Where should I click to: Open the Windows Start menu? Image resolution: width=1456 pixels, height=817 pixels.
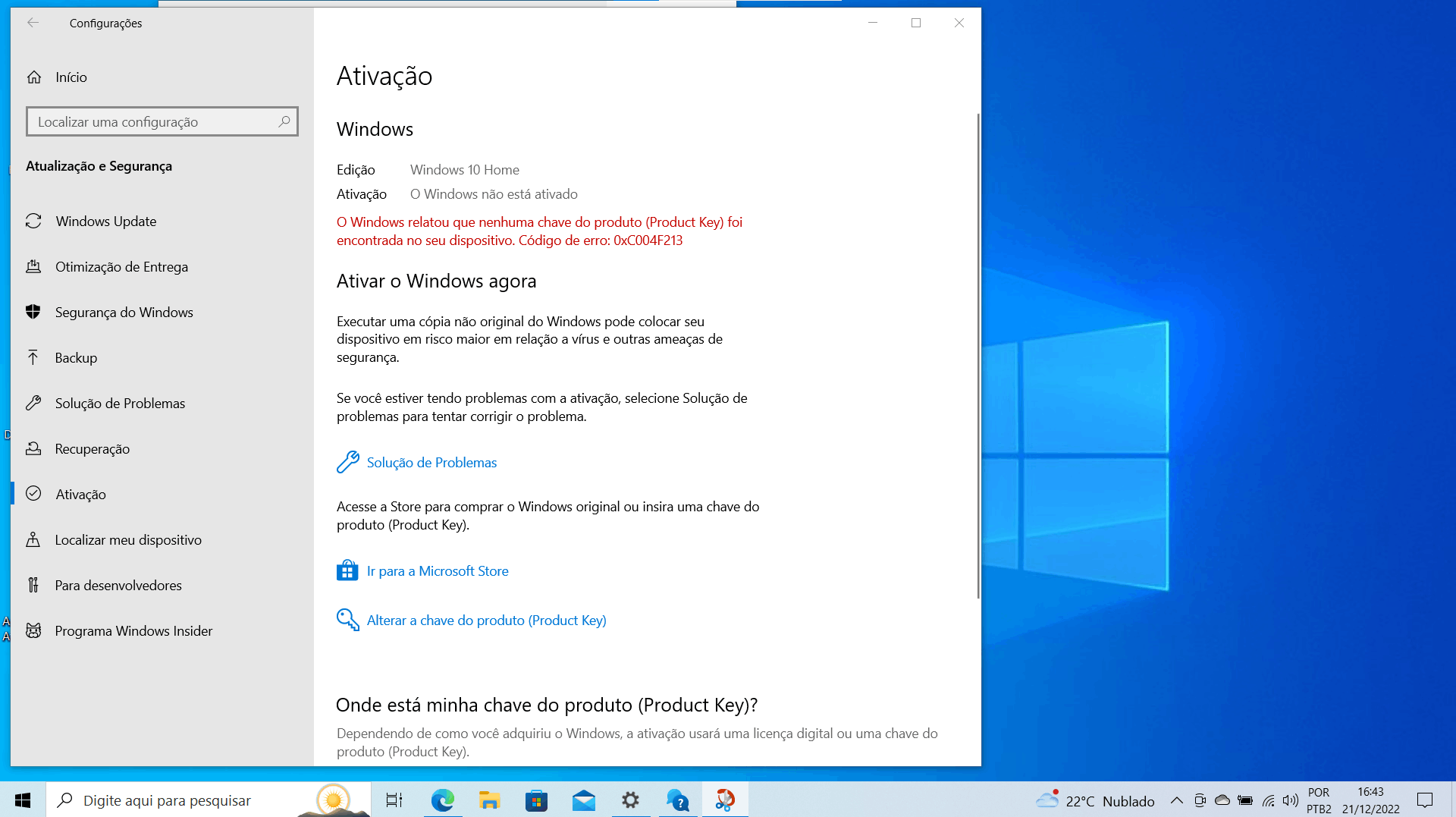coord(23,800)
